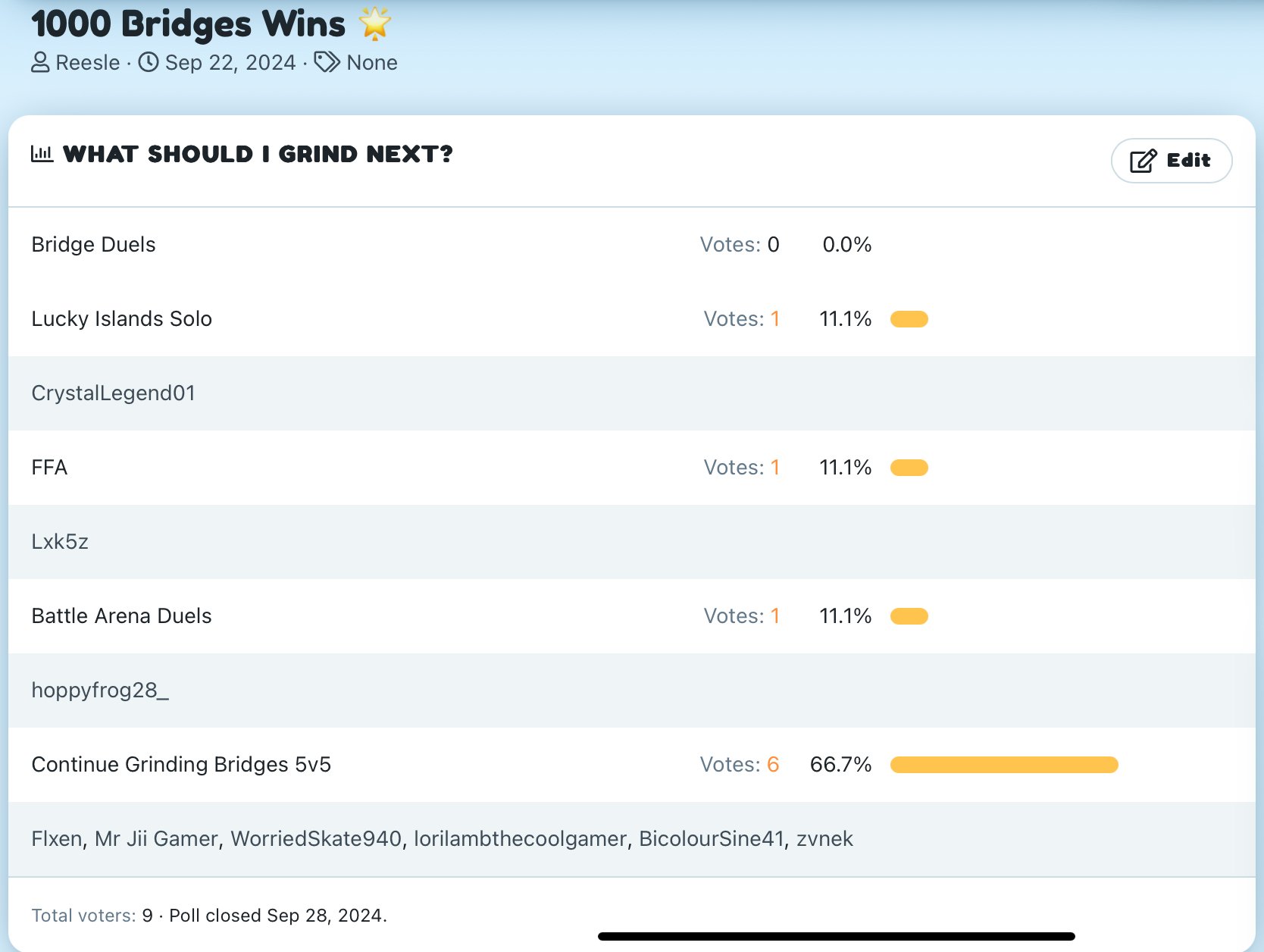Screen dimensions: 1264x952
Task: Click the FFA poll option
Action: coord(49,467)
